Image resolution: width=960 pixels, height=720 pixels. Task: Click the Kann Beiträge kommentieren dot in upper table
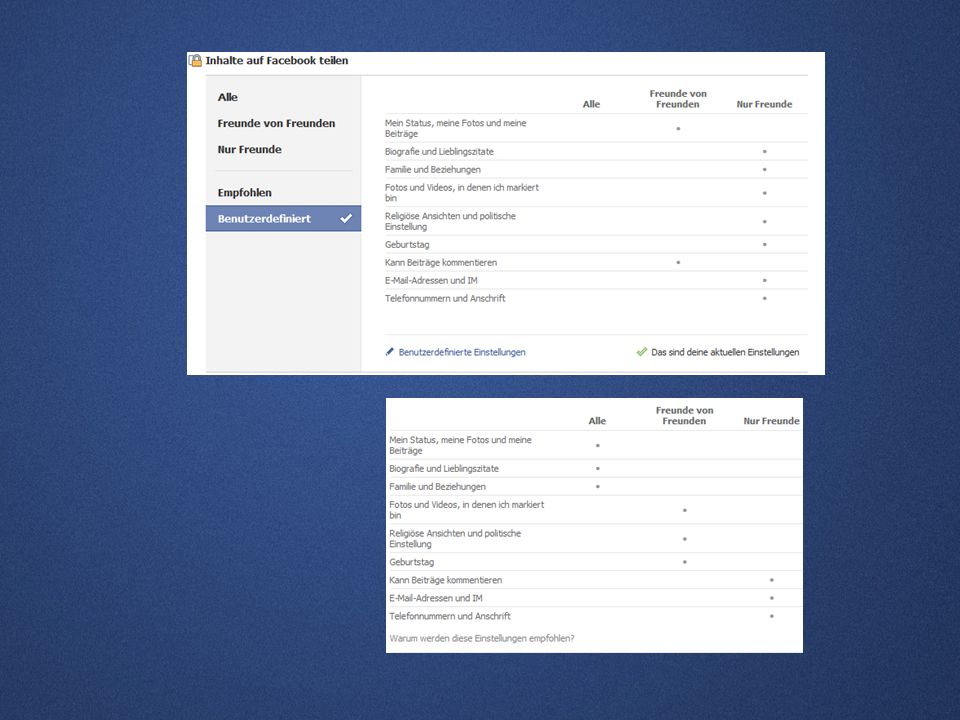pyautogui.click(x=678, y=262)
